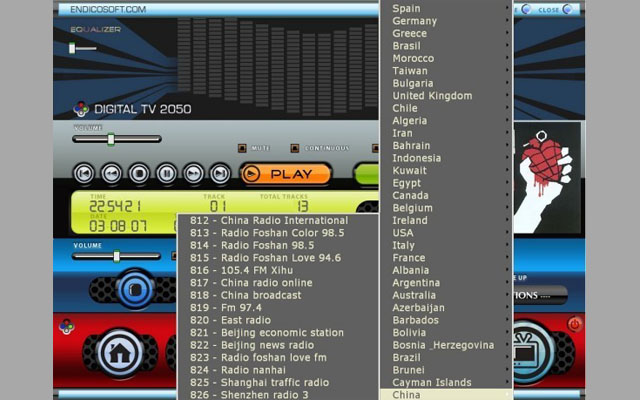Click the orange PLAY button
Image resolution: width=640 pixels, height=400 pixels.
[x=289, y=173]
